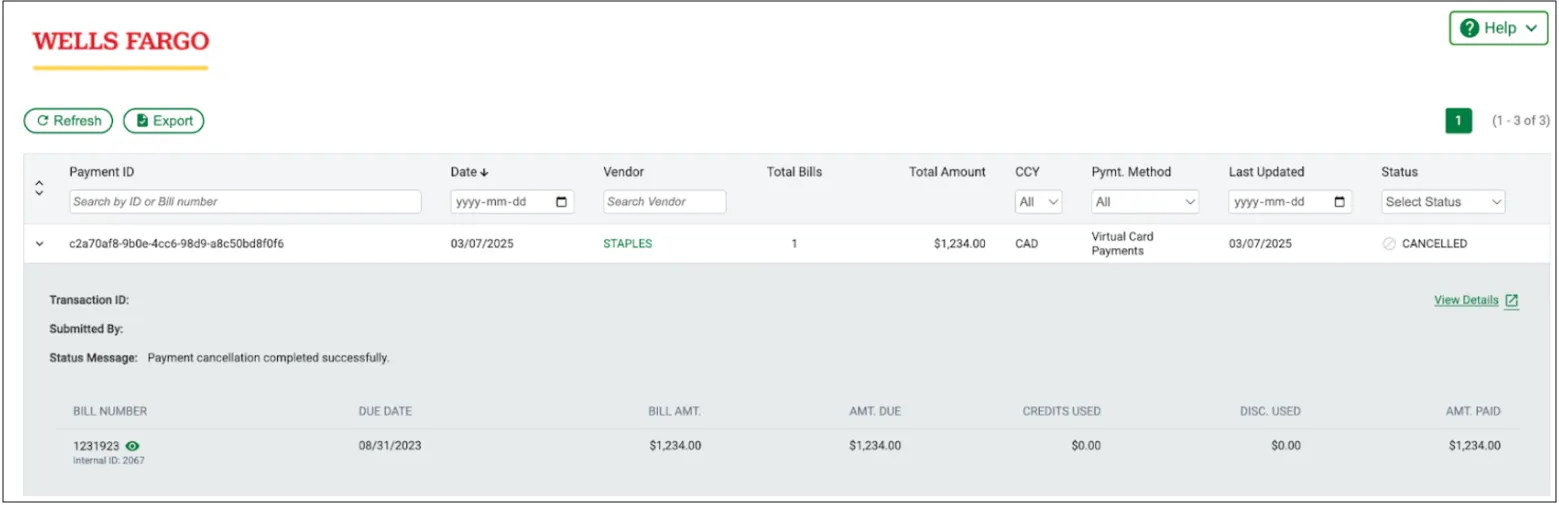Click the external-link icon beside View Details
Image resolution: width=1559 pixels, height=505 pixels.
pyautogui.click(x=1512, y=301)
